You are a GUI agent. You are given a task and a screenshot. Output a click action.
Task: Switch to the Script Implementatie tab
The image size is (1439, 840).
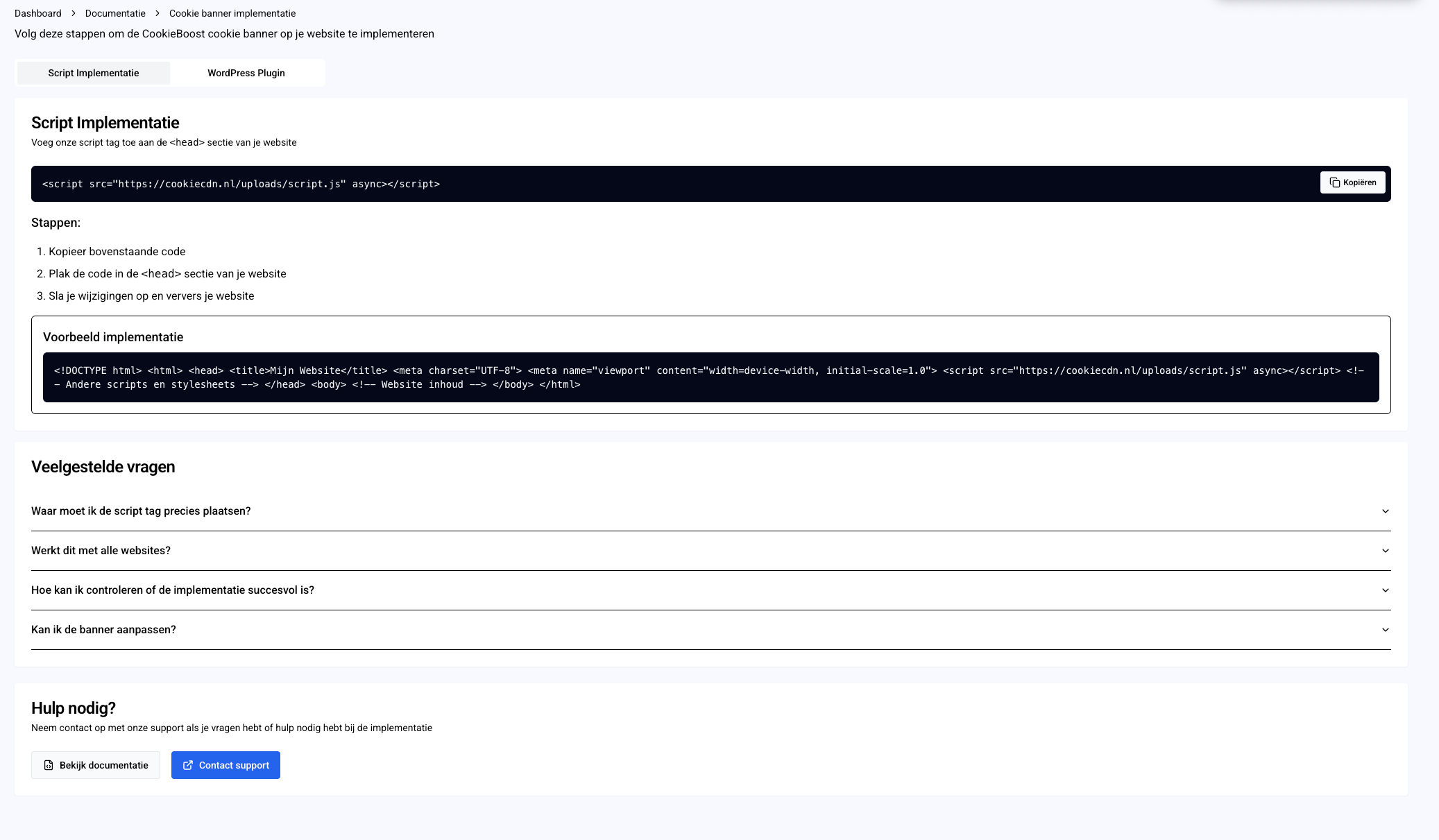(94, 73)
